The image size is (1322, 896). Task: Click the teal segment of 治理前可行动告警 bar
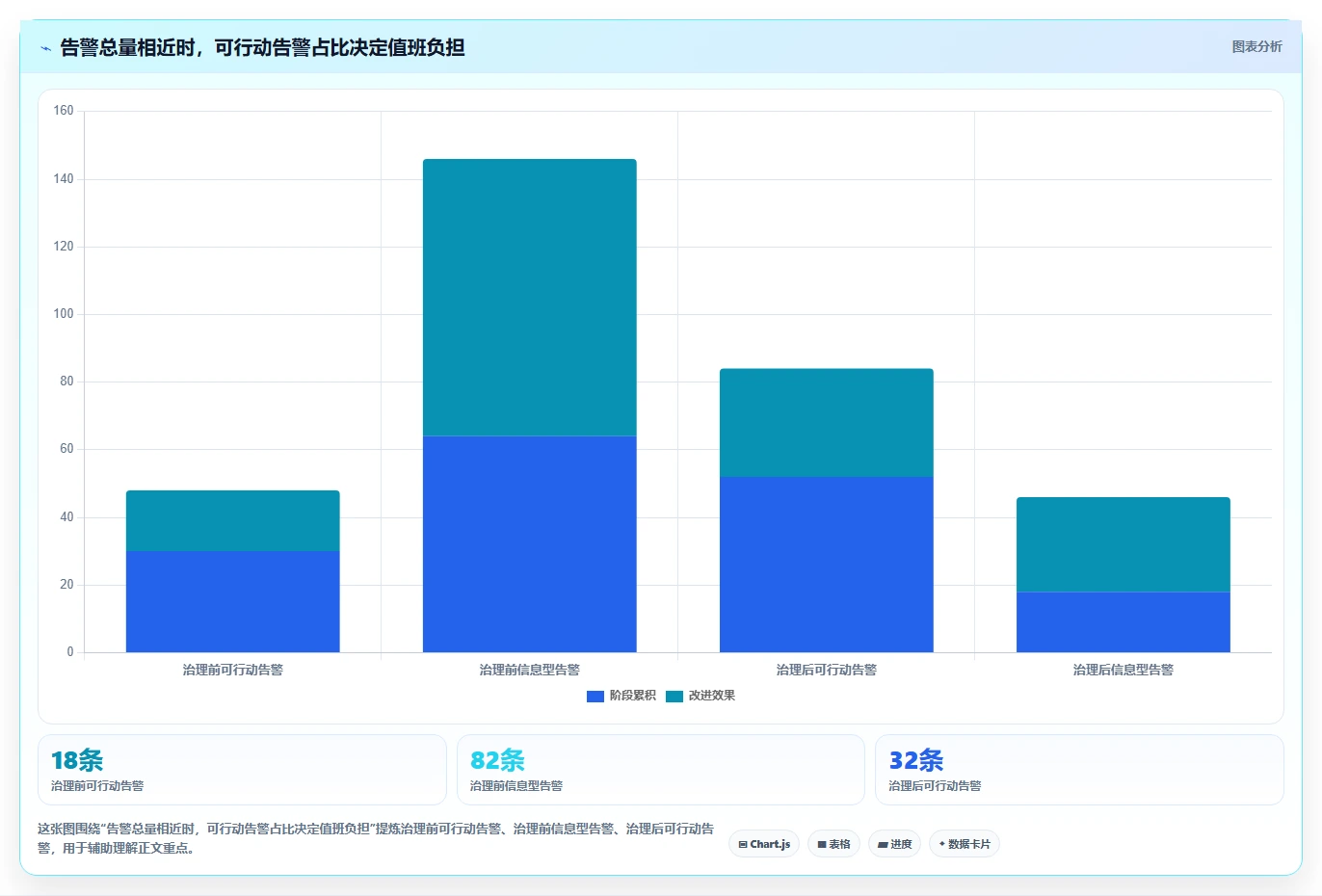(233, 520)
